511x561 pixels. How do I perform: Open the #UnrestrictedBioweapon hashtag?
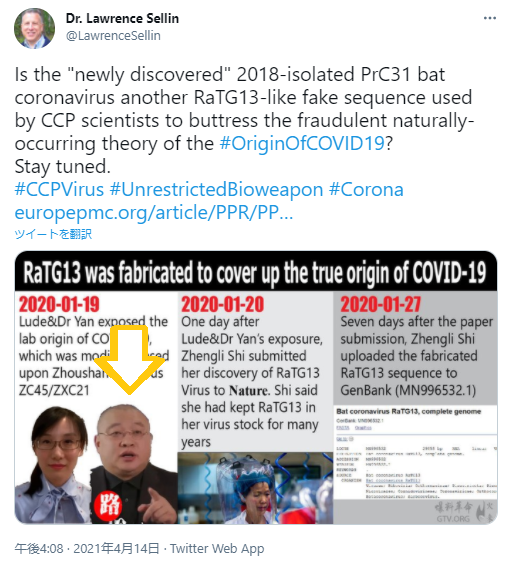(x=216, y=189)
